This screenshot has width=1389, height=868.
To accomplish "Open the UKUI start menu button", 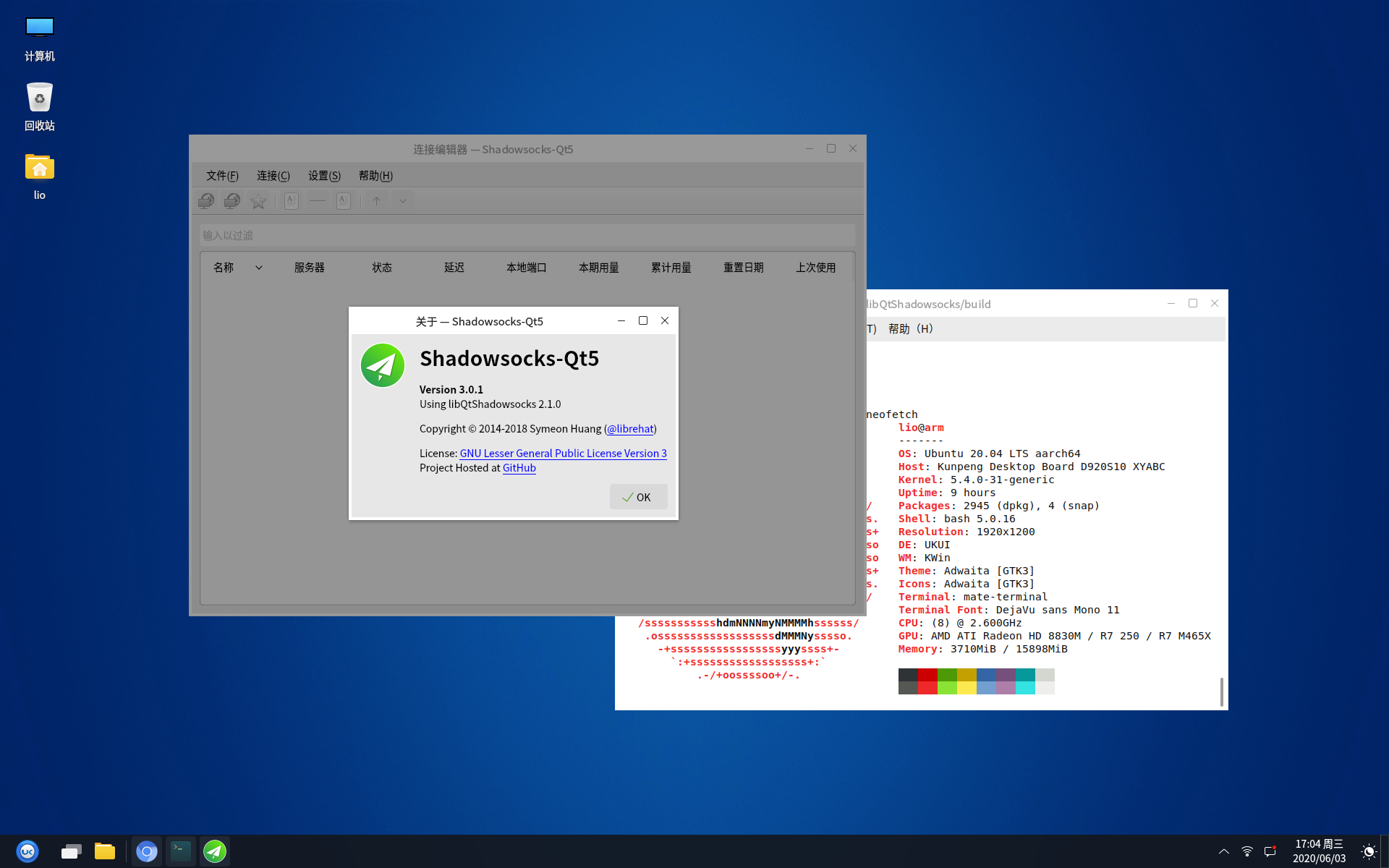I will (x=27, y=851).
